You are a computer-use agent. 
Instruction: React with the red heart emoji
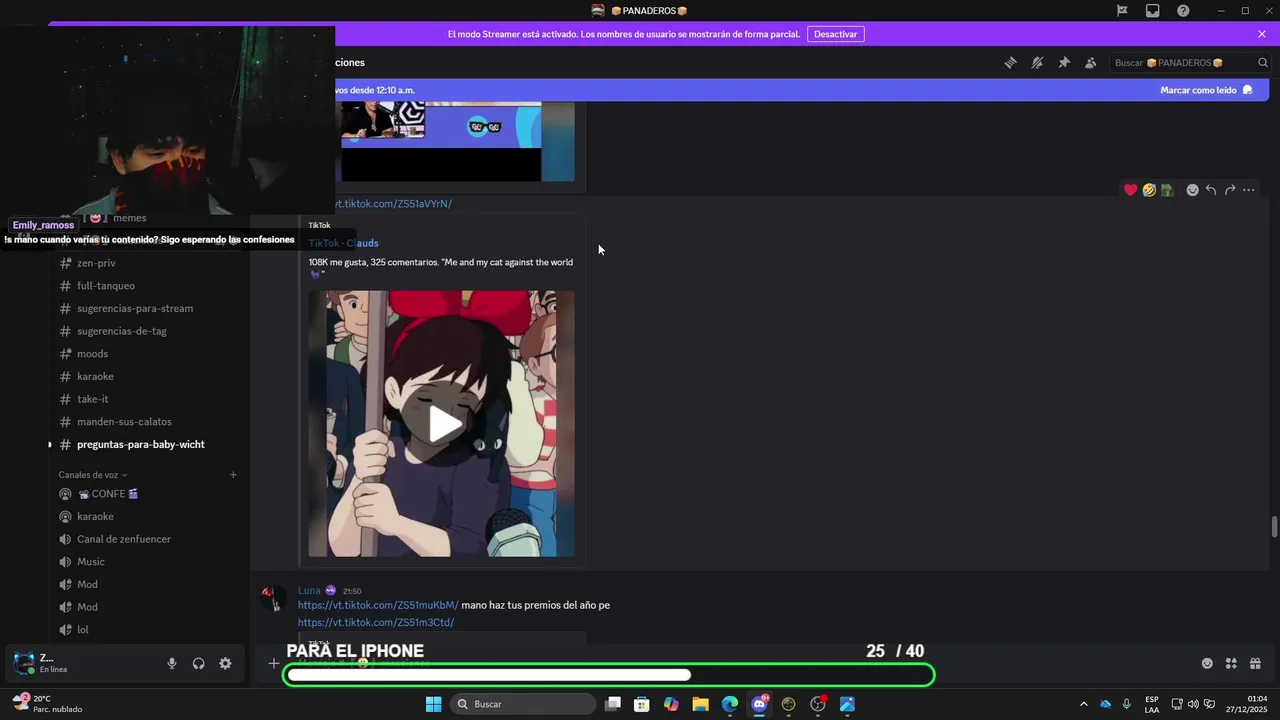[1131, 190]
